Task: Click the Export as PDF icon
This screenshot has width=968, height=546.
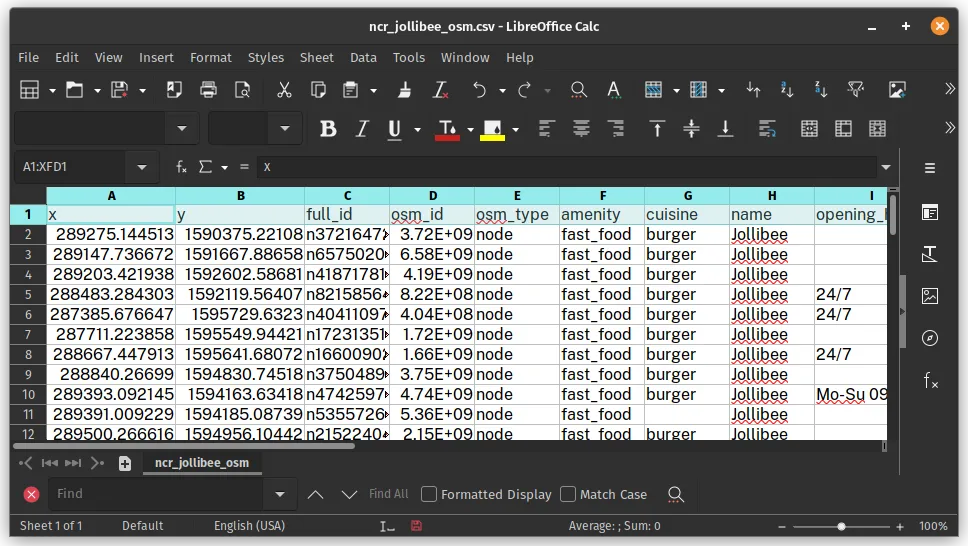Action: pyautogui.click(x=174, y=90)
